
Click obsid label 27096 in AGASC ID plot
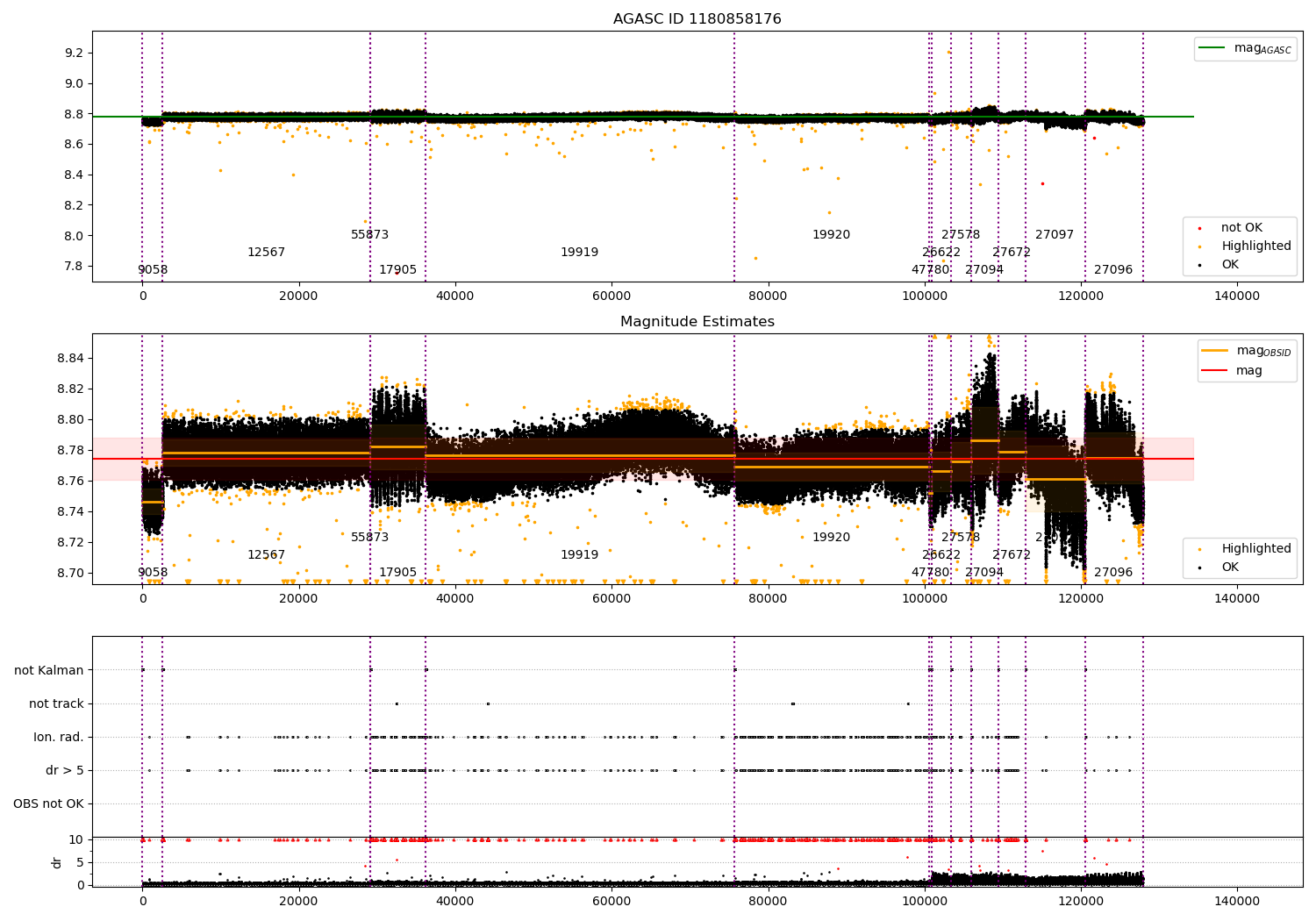point(1113,270)
